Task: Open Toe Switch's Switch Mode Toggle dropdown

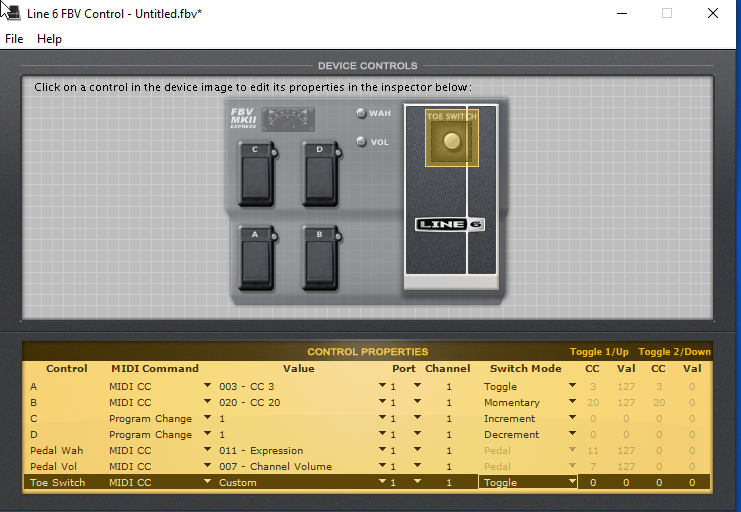Action: tap(572, 482)
